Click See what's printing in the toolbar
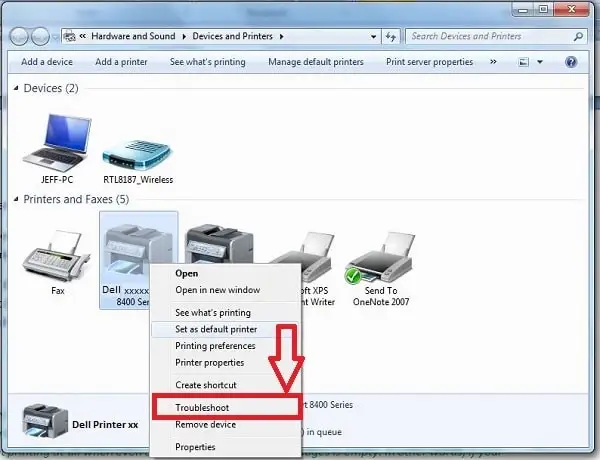600x460 pixels. tap(207, 62)
